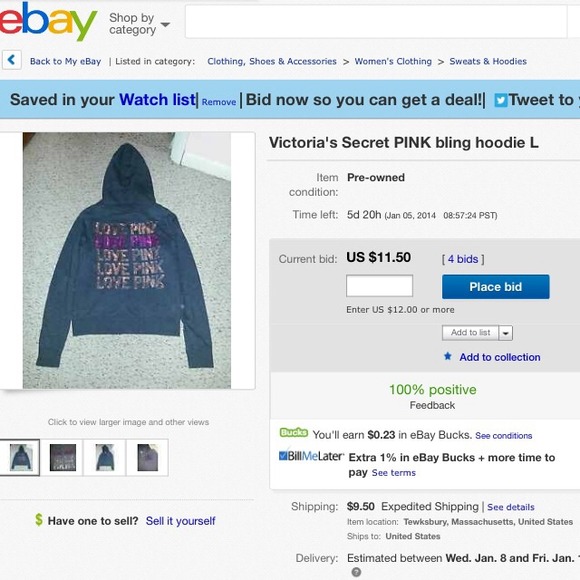Open Sweats & Hoodies breadcrumb category
Viewport: 580px width, 580px height.
tap(488, 61)
